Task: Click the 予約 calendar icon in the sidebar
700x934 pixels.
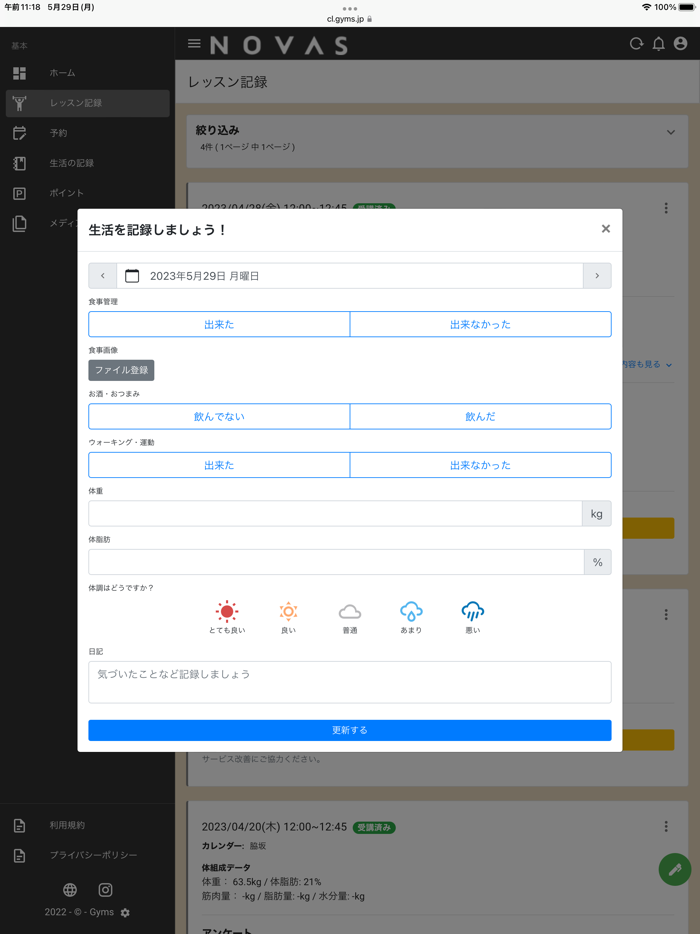Action: (20, 133)
